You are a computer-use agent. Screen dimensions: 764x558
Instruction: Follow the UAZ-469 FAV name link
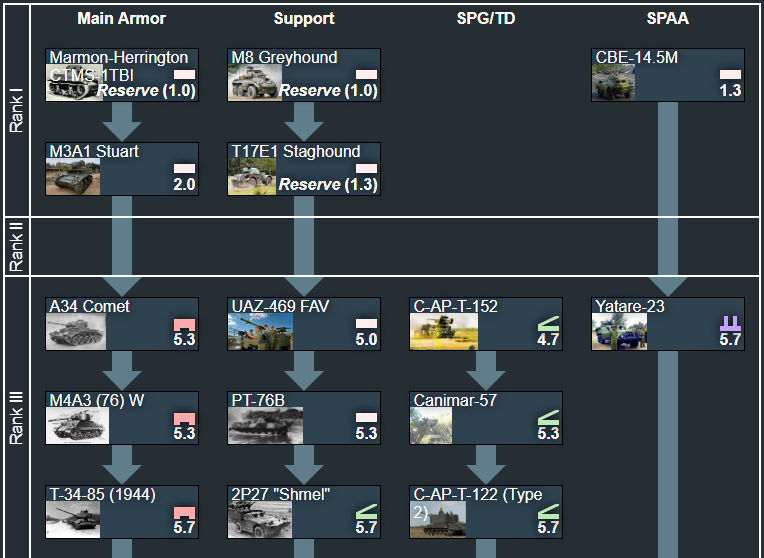pos(280,307)
